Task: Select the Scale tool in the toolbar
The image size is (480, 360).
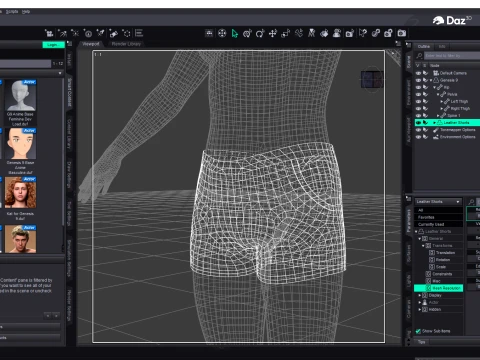Action: pos(286,33)
